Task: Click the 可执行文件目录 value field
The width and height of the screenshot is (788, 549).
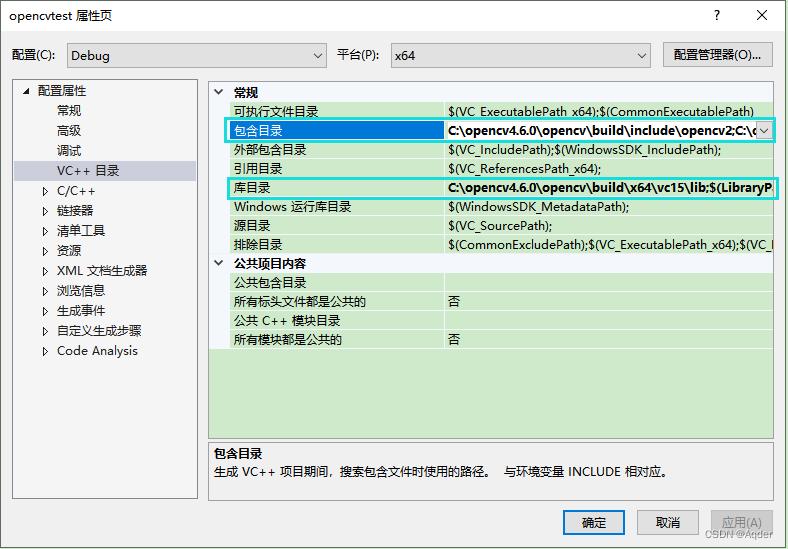Action: (x=608, y=112)
